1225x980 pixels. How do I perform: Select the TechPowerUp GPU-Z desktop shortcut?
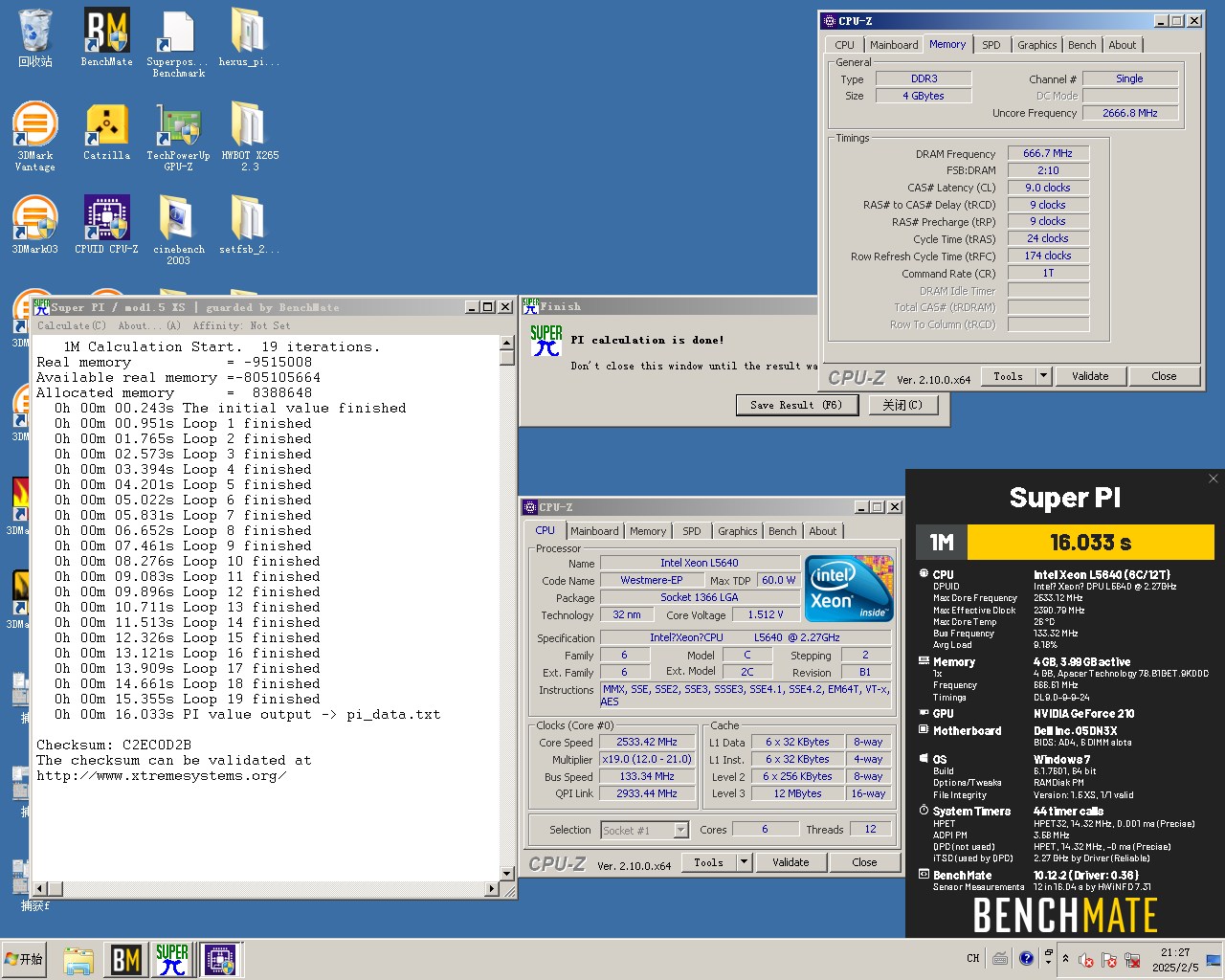click(x=178, y=137)
